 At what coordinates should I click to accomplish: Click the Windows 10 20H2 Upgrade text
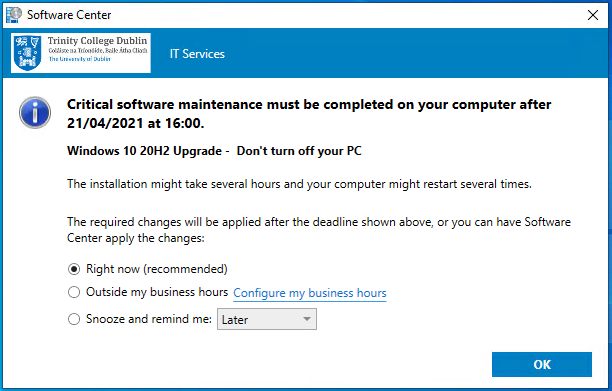point(144,151)
